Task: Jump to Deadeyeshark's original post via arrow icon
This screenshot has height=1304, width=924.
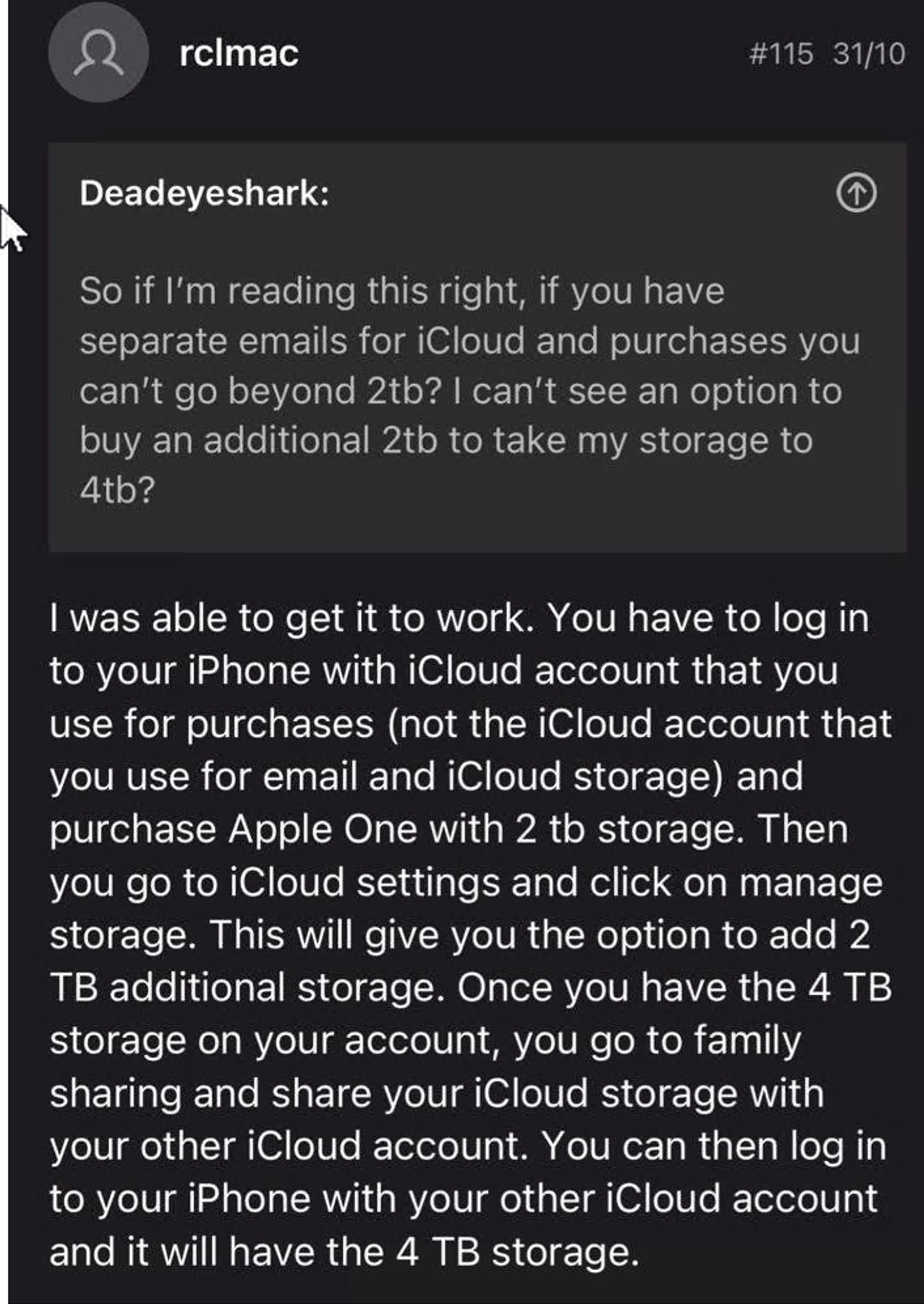Action: pyautogui.click(x=856, y=193)
